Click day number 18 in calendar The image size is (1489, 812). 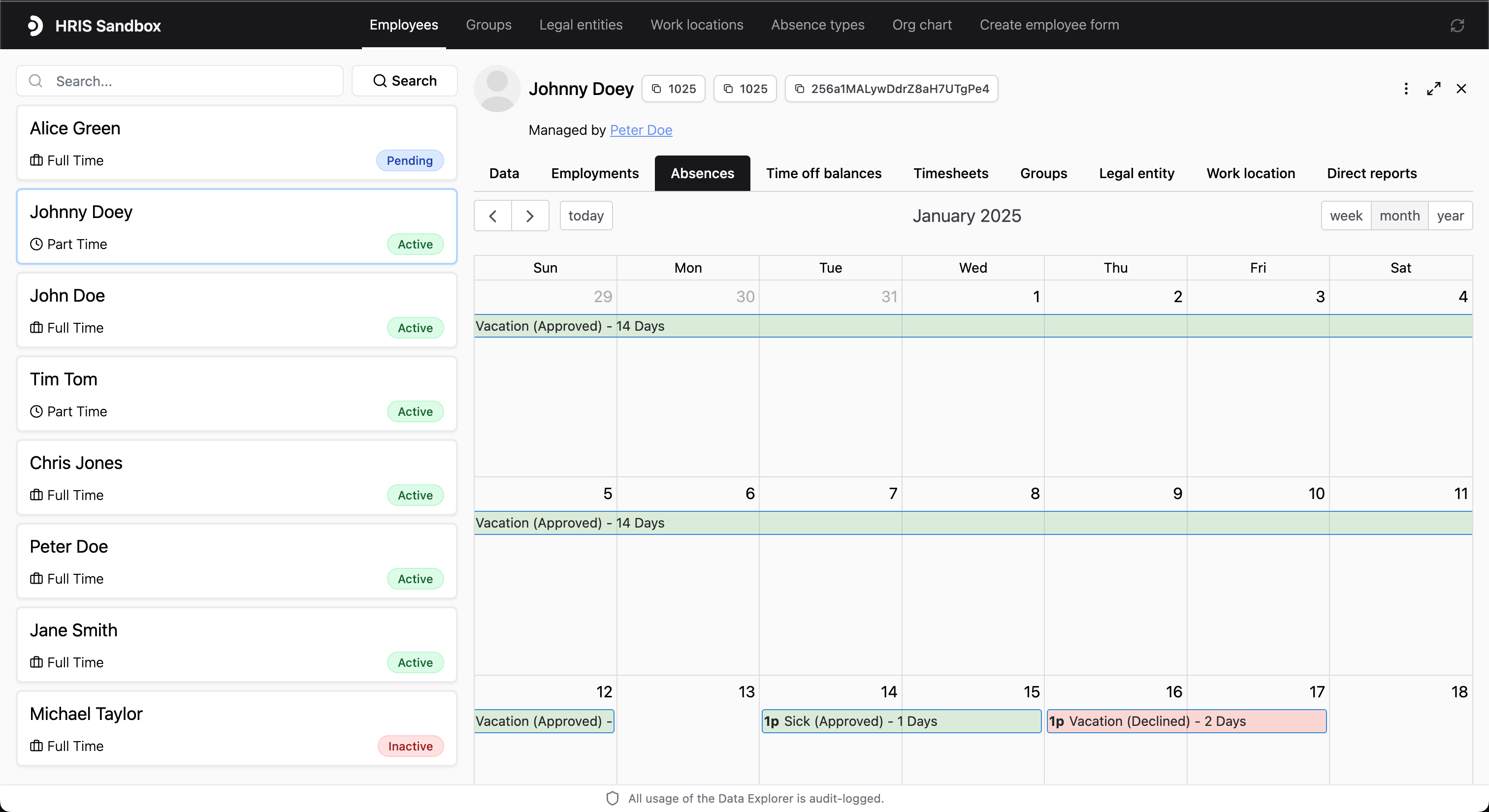tap(1459, 692)
